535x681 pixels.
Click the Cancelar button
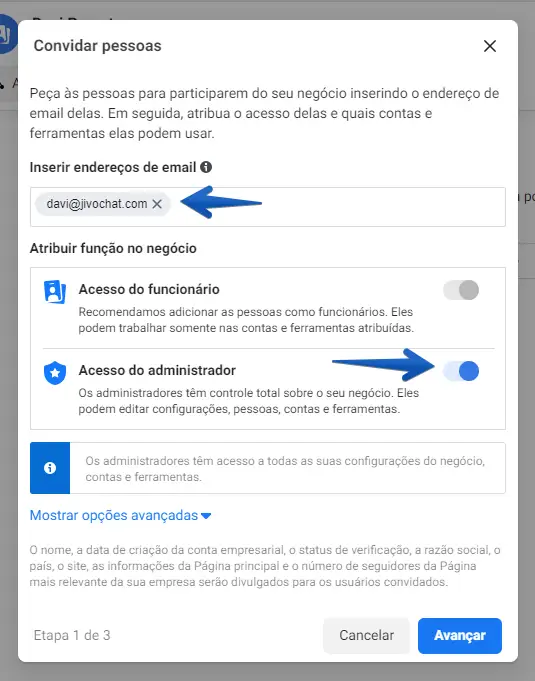367,635
